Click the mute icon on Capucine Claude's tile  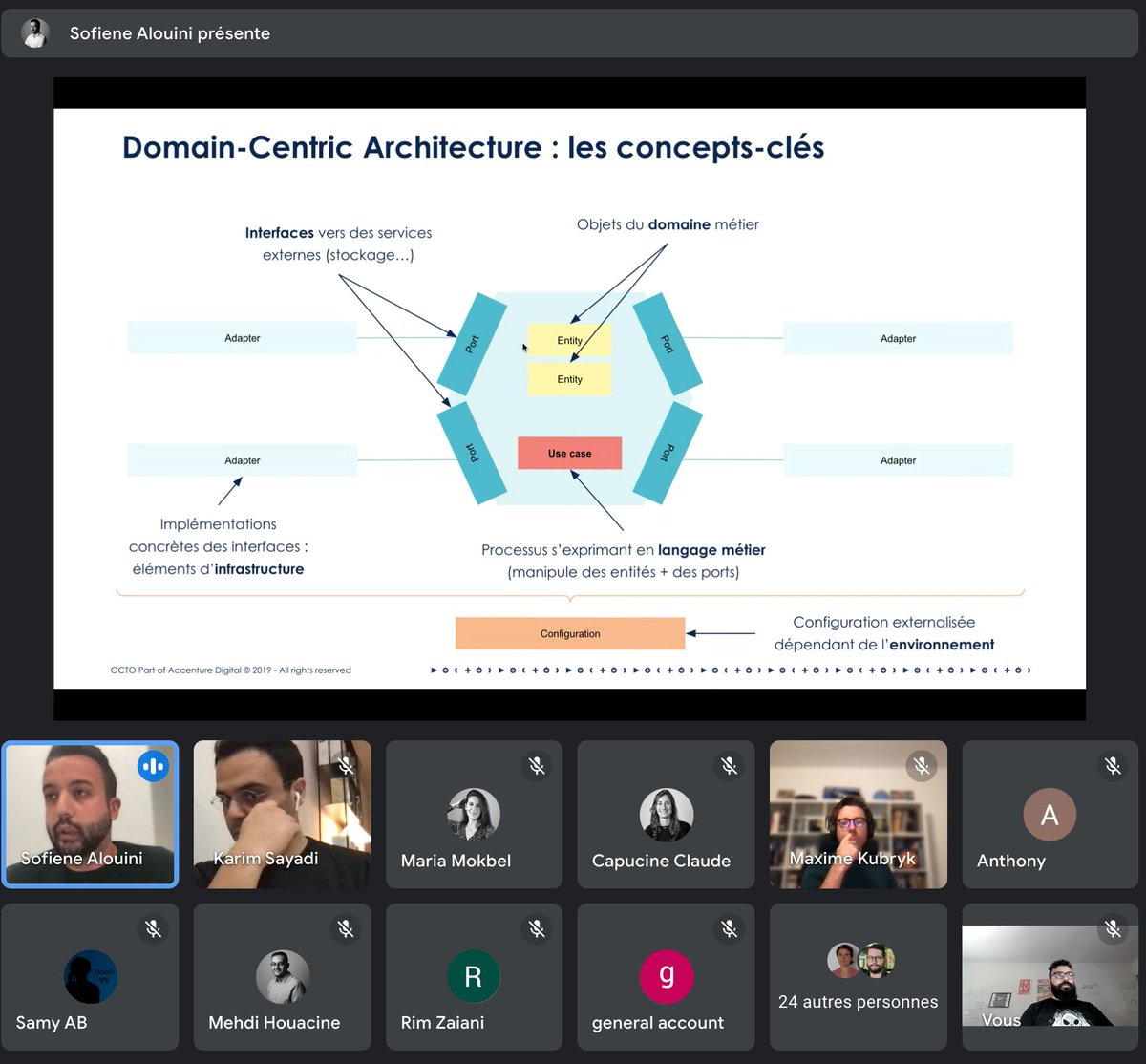pos(730,766)
